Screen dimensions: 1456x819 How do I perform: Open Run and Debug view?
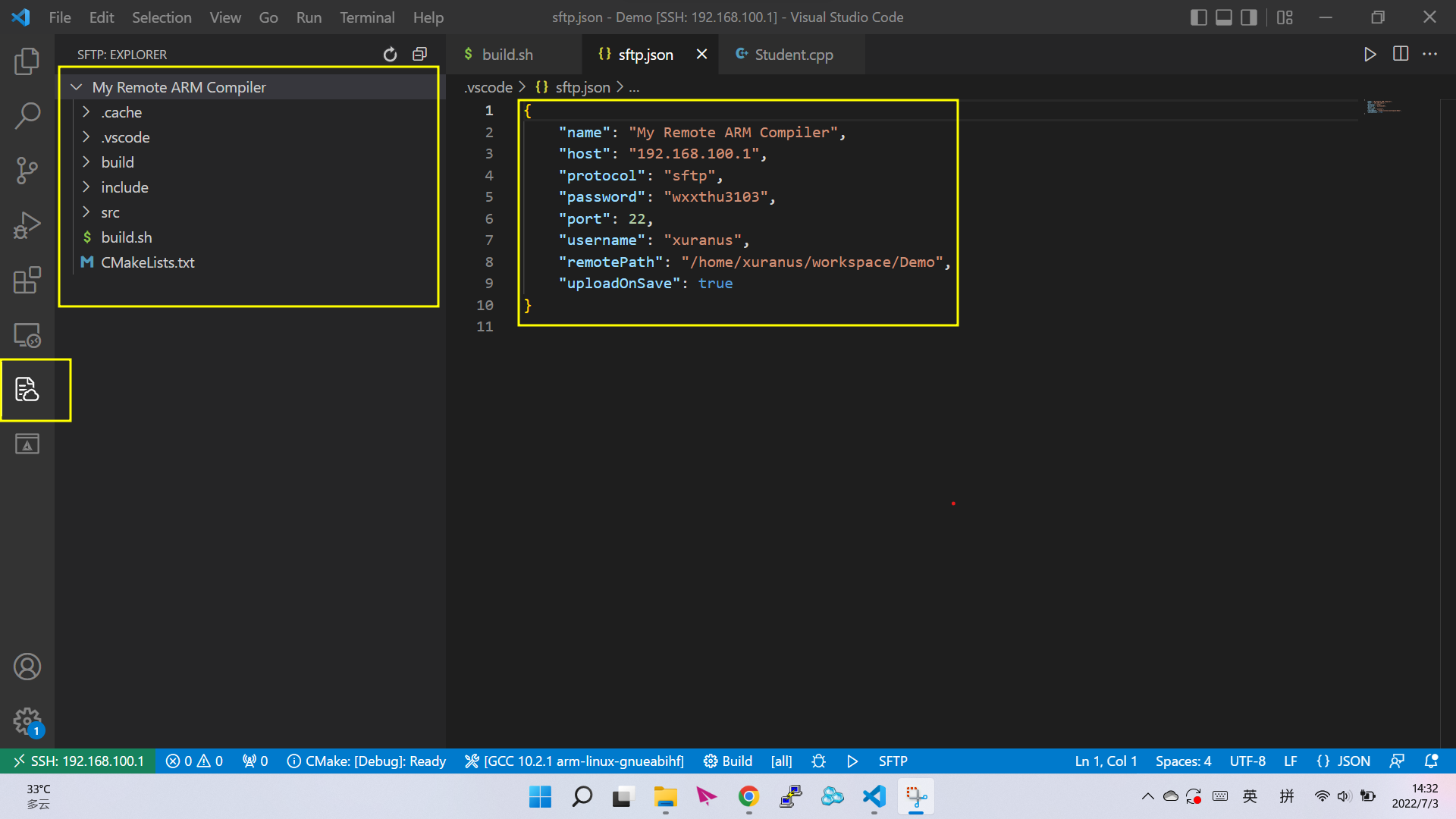coord(27,225)
